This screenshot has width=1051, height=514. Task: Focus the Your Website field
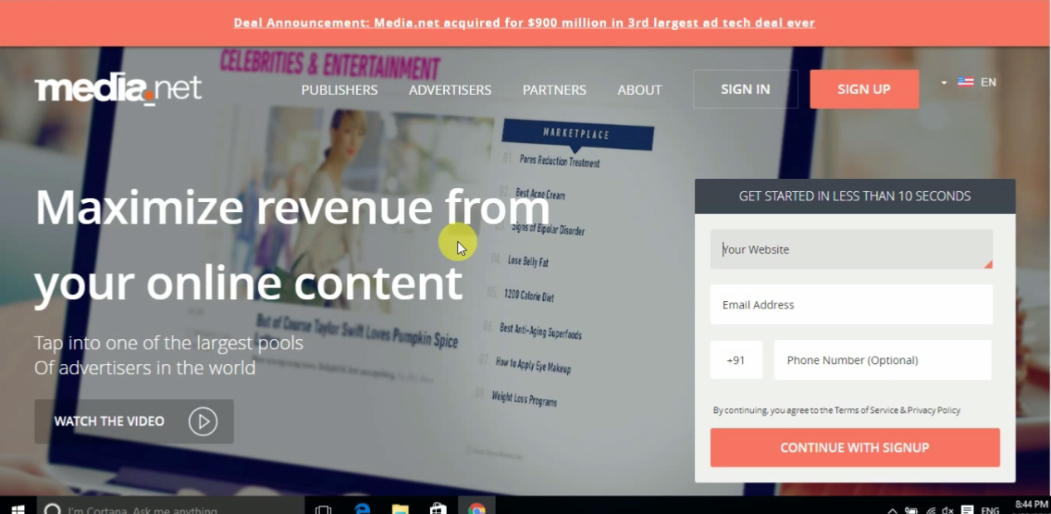pyautogui.click(x=851, y=249)
